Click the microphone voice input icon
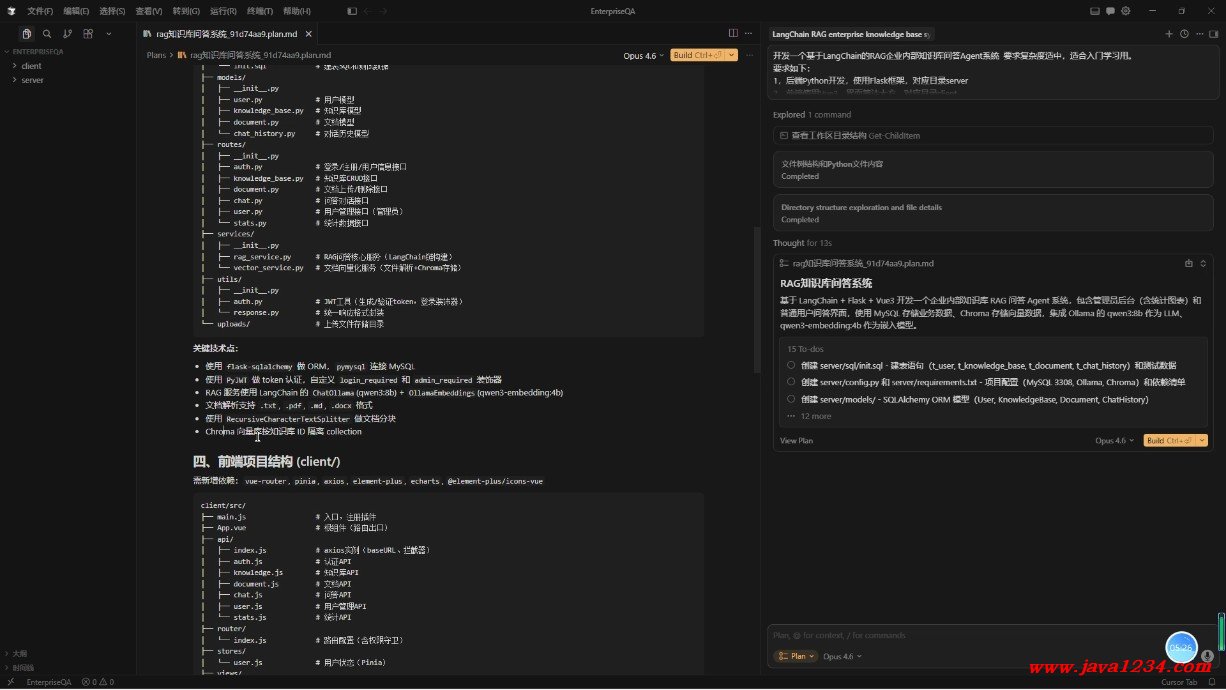 point(1207,656)
